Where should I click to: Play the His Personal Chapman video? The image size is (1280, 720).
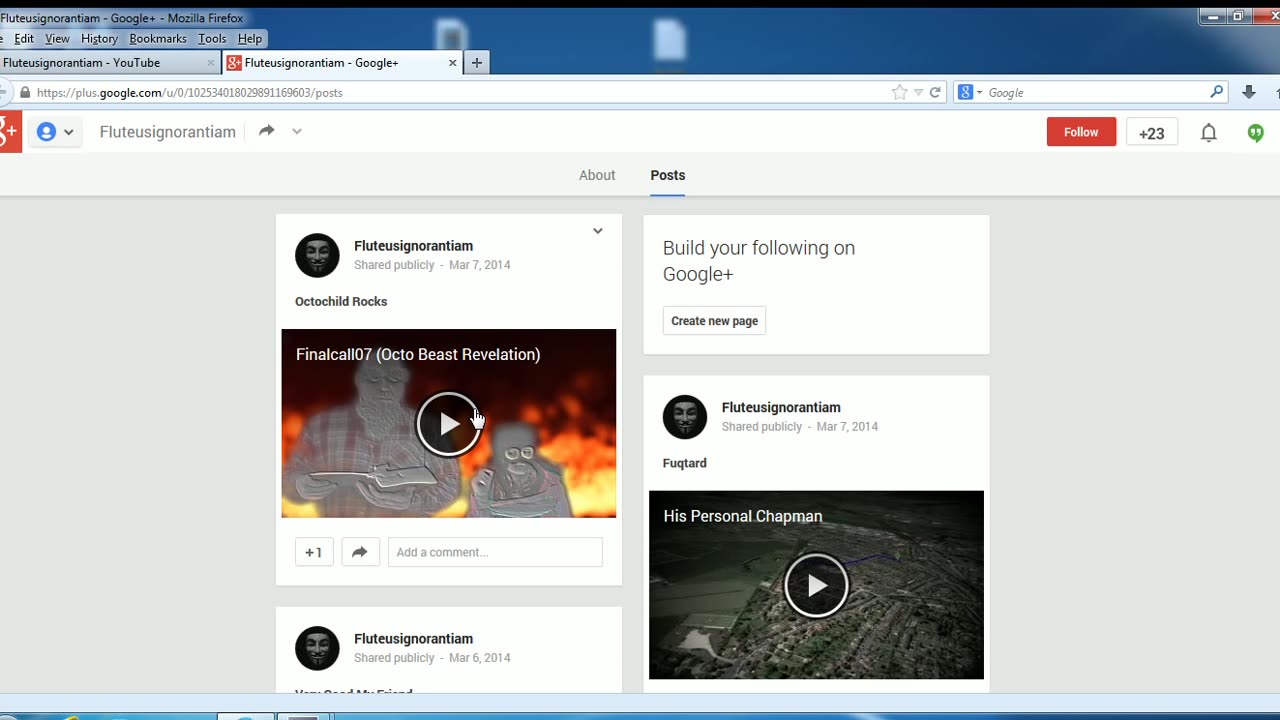coord(816,585)
